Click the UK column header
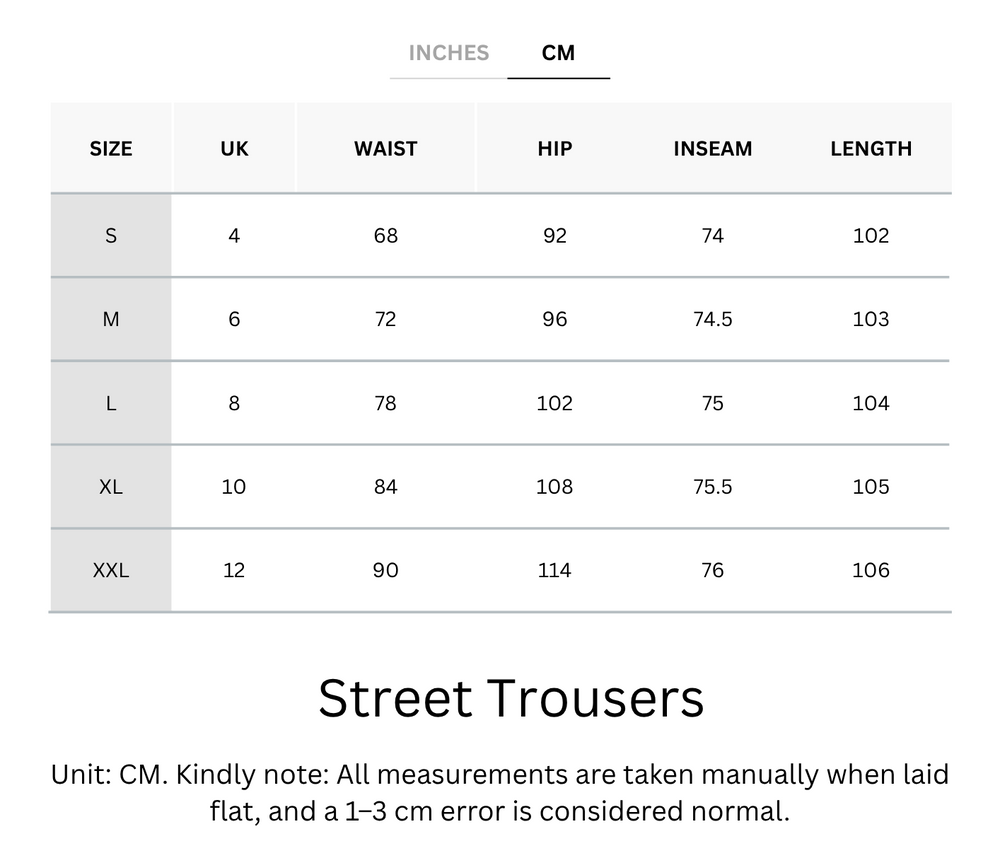 click(234, 148)
